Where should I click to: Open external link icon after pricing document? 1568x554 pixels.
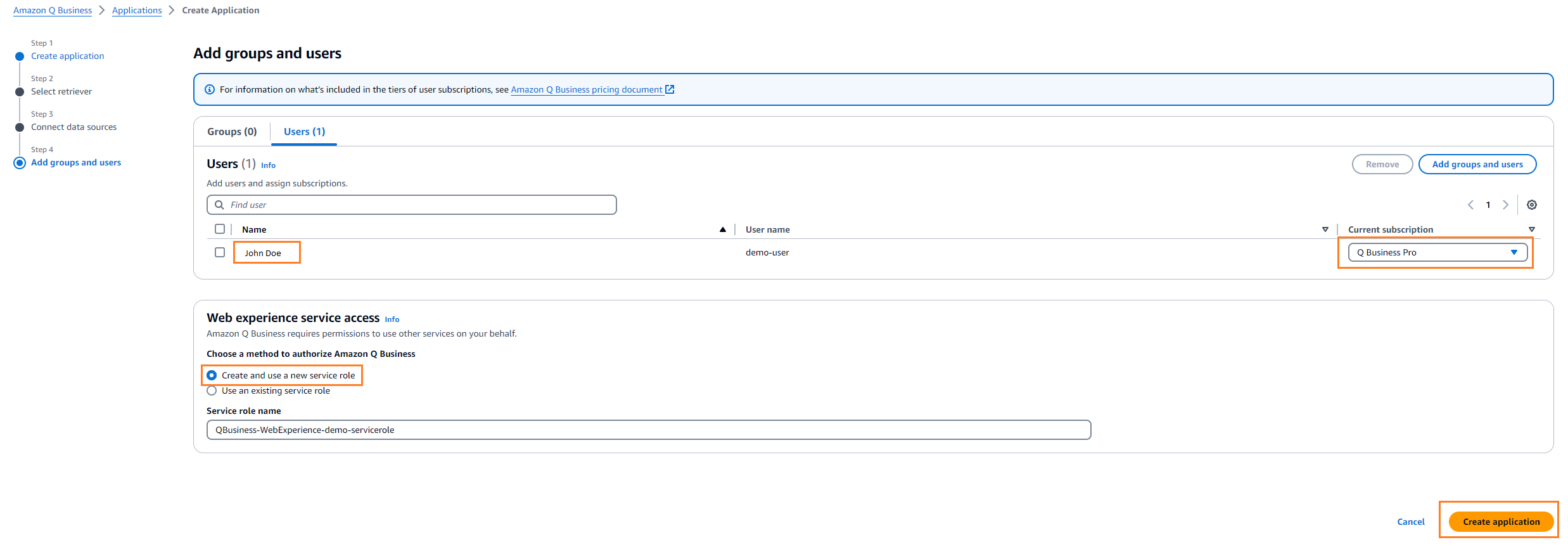point(670,89)
